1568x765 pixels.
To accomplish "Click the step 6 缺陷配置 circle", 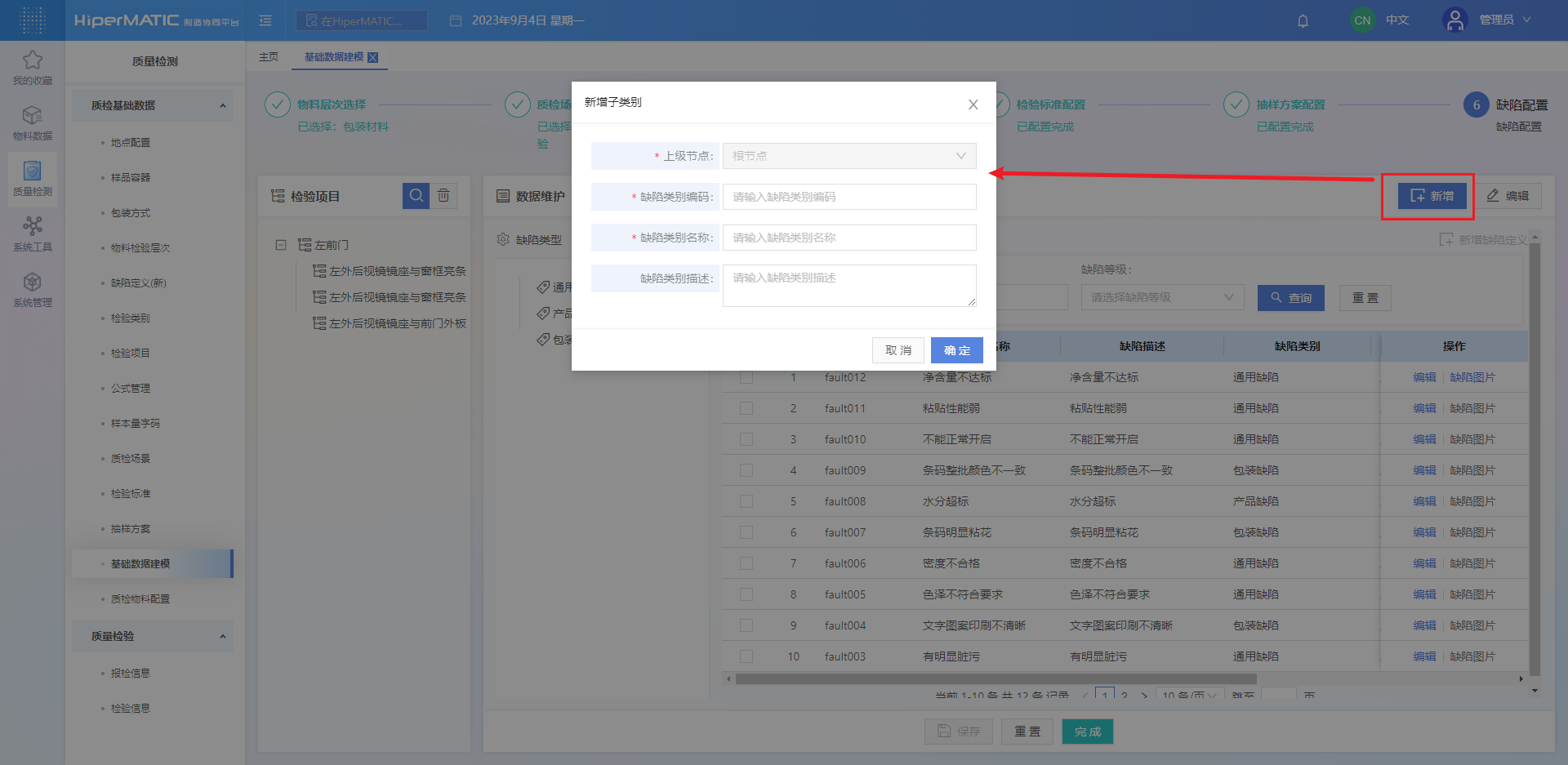I will tap(1476, 105).
